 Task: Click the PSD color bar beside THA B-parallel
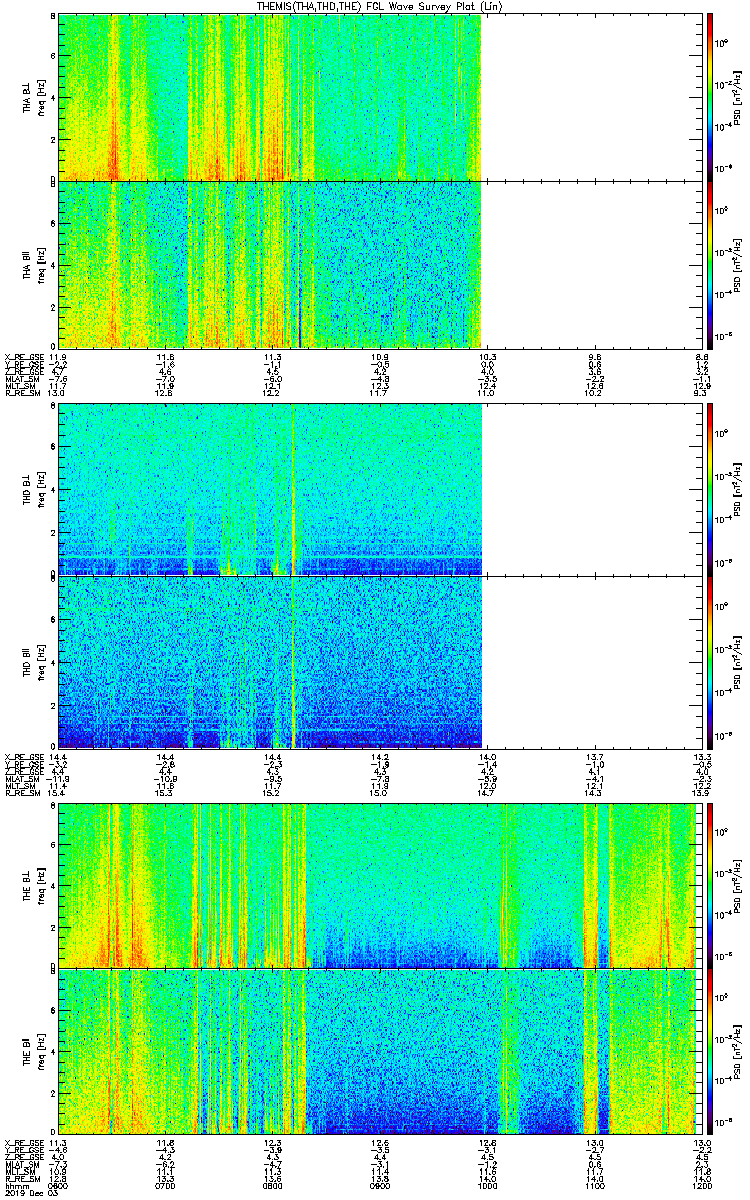click(711, 264)
